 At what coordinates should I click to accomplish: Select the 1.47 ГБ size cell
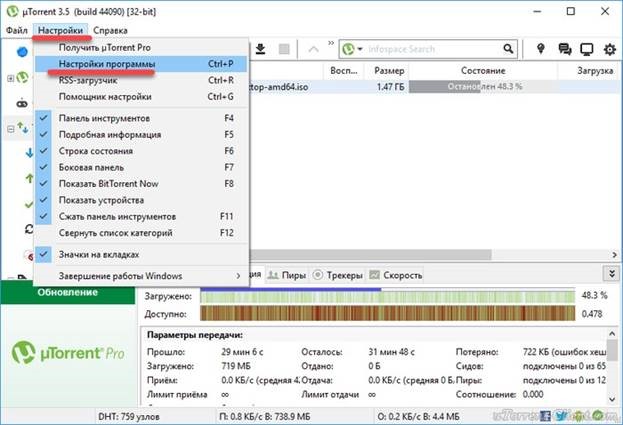[x=390, y=87]
